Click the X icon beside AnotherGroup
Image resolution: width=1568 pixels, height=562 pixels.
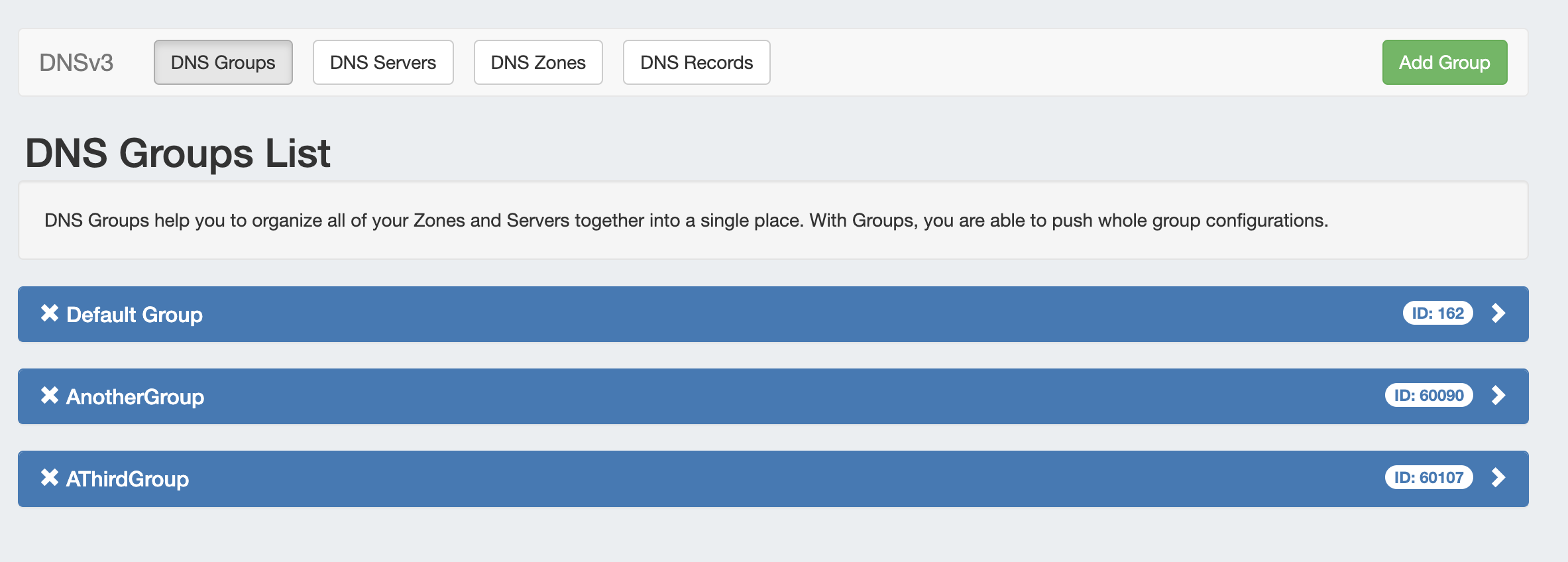(50, 395)
